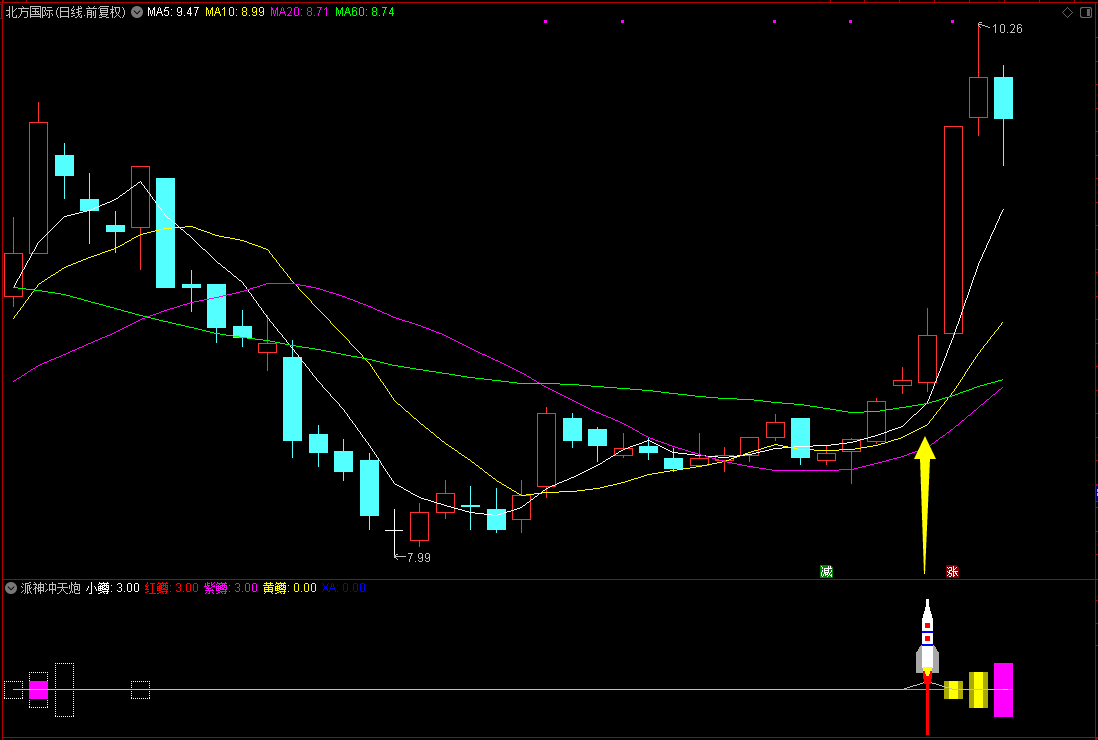This screenshot has width=1098, height=740.
Task: Select the MA10 moving average label
Action: tap(235, 12)
